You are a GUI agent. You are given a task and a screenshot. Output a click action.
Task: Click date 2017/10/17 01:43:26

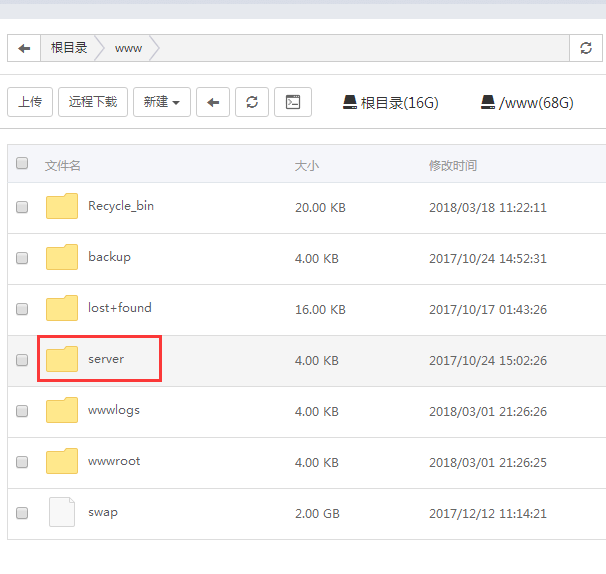[x=488, y=310]
